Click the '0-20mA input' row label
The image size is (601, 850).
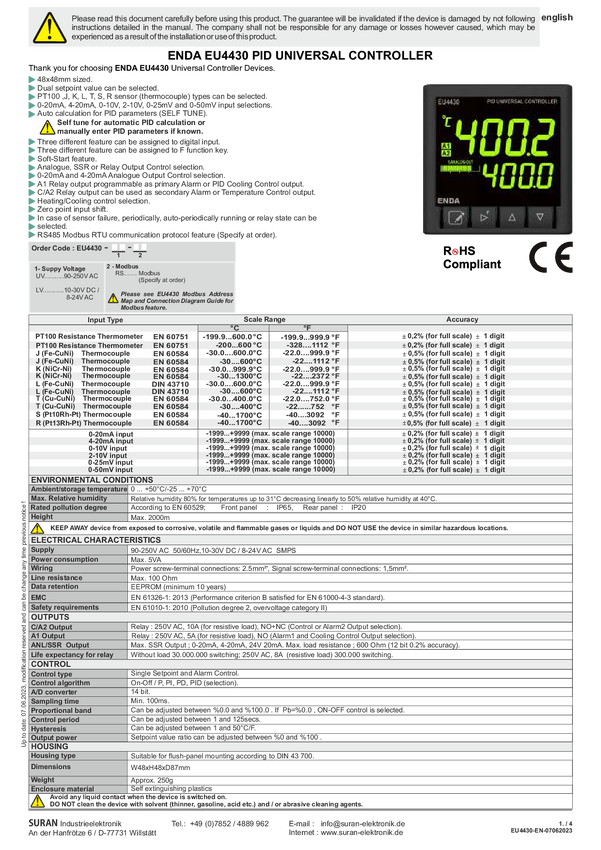[111, 434]
